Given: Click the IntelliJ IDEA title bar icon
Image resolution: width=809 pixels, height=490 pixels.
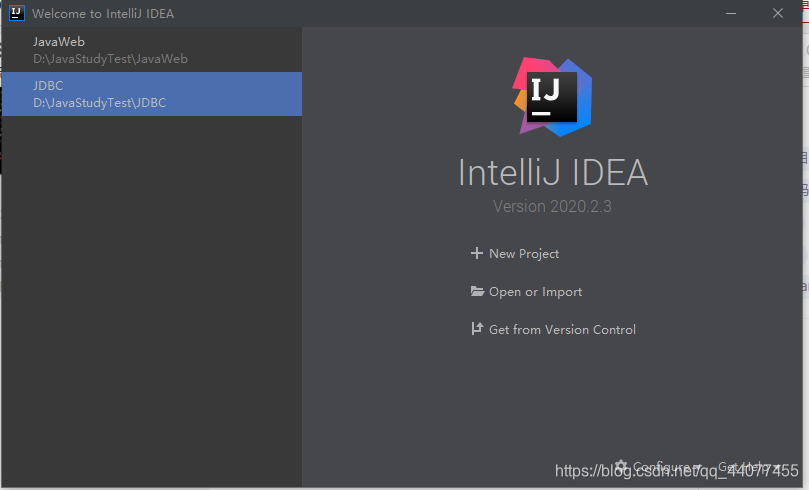Looking at the screenshot, I should [17, 13].
